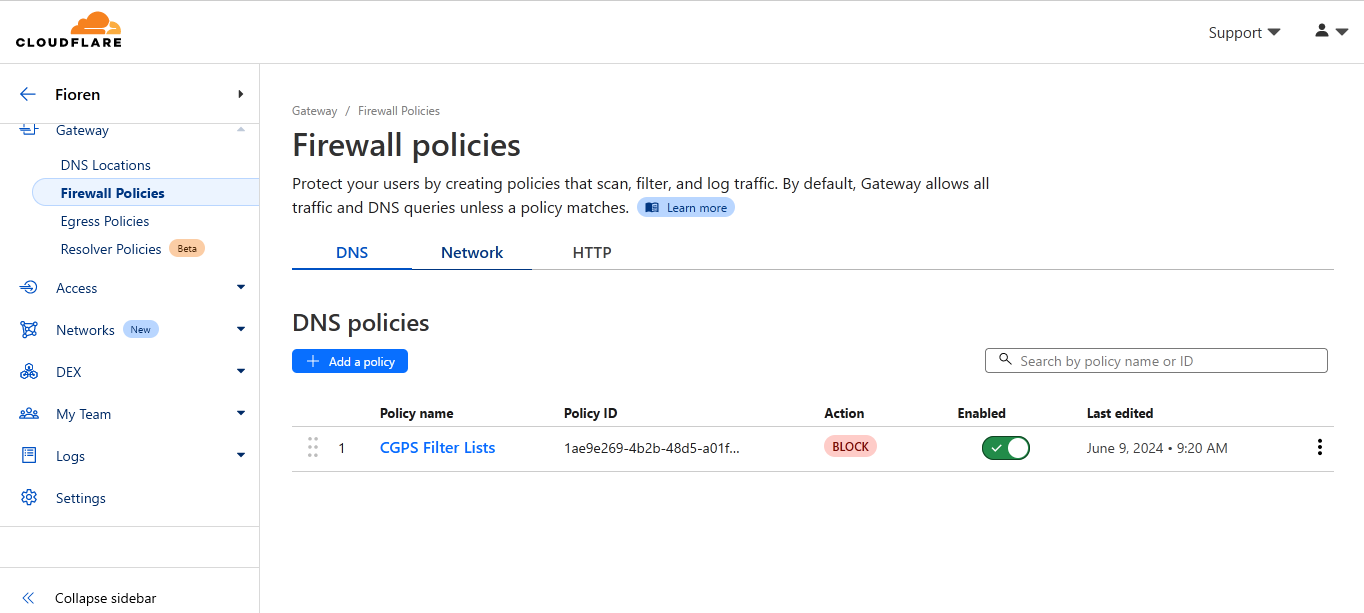The image size is (1364, 613).
Task: Click the Action column header
Action: tap(844, 413)
